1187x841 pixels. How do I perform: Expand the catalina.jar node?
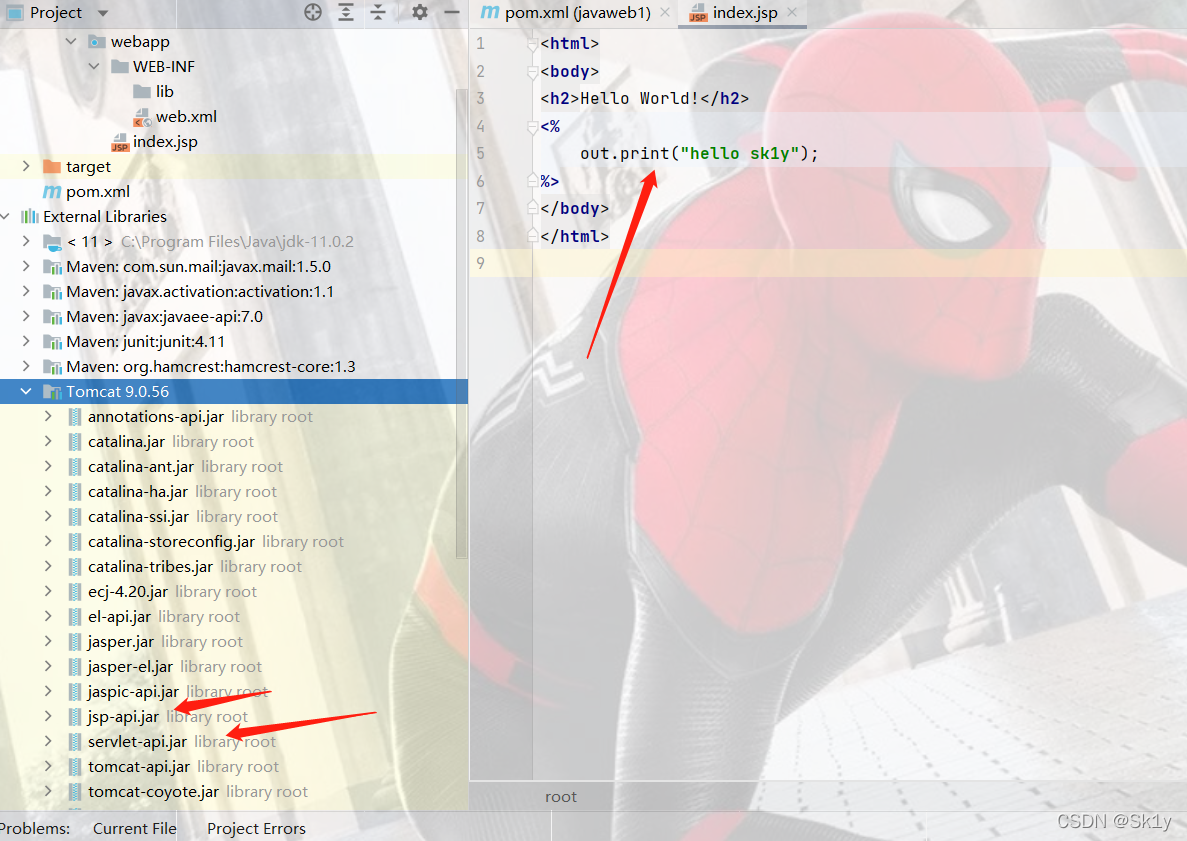point(48,441)
